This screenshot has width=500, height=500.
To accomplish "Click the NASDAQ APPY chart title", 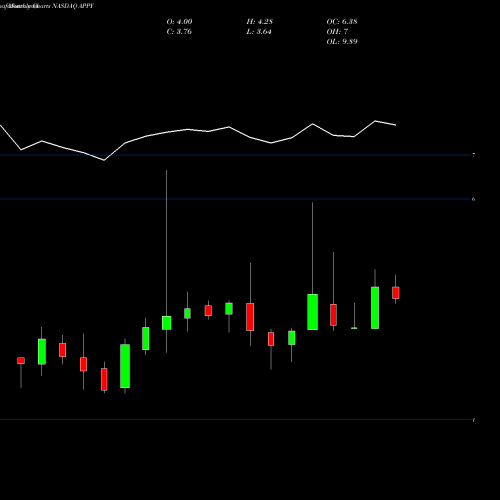I will click(x=73, y=6).
